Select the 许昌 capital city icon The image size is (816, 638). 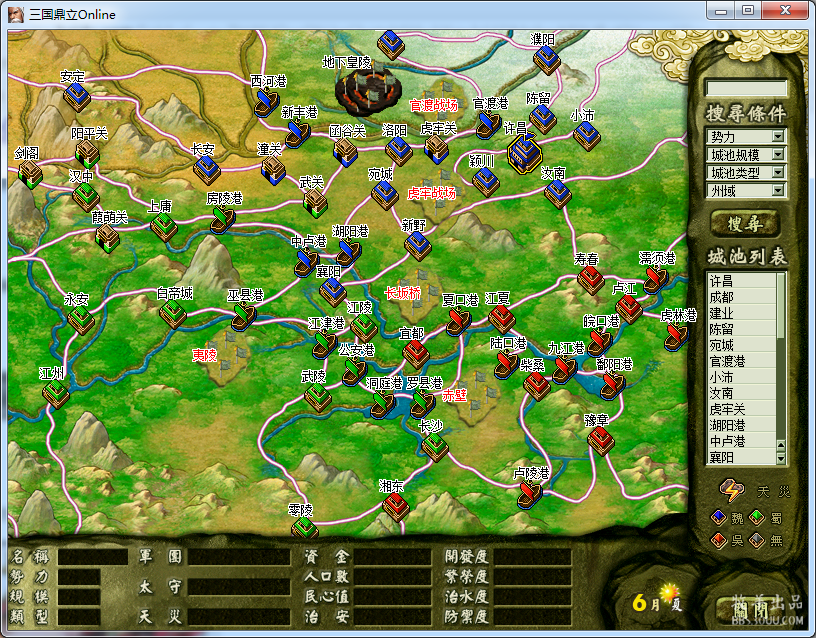tap(525, 152)
